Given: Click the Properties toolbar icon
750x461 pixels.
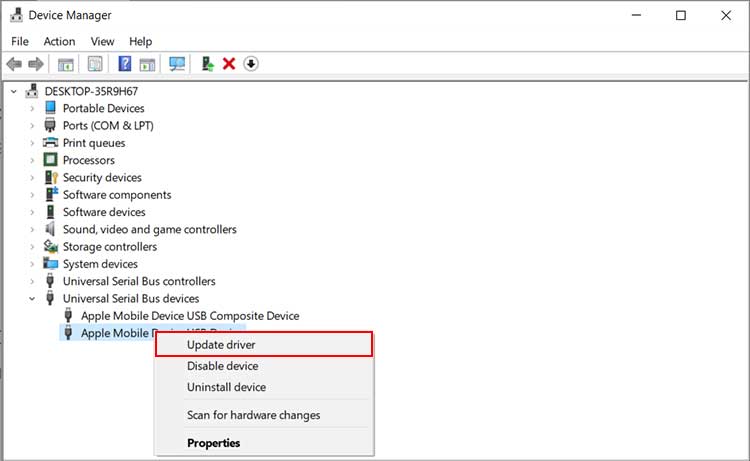Looking at the screenshot, I should tap(95, 64).
